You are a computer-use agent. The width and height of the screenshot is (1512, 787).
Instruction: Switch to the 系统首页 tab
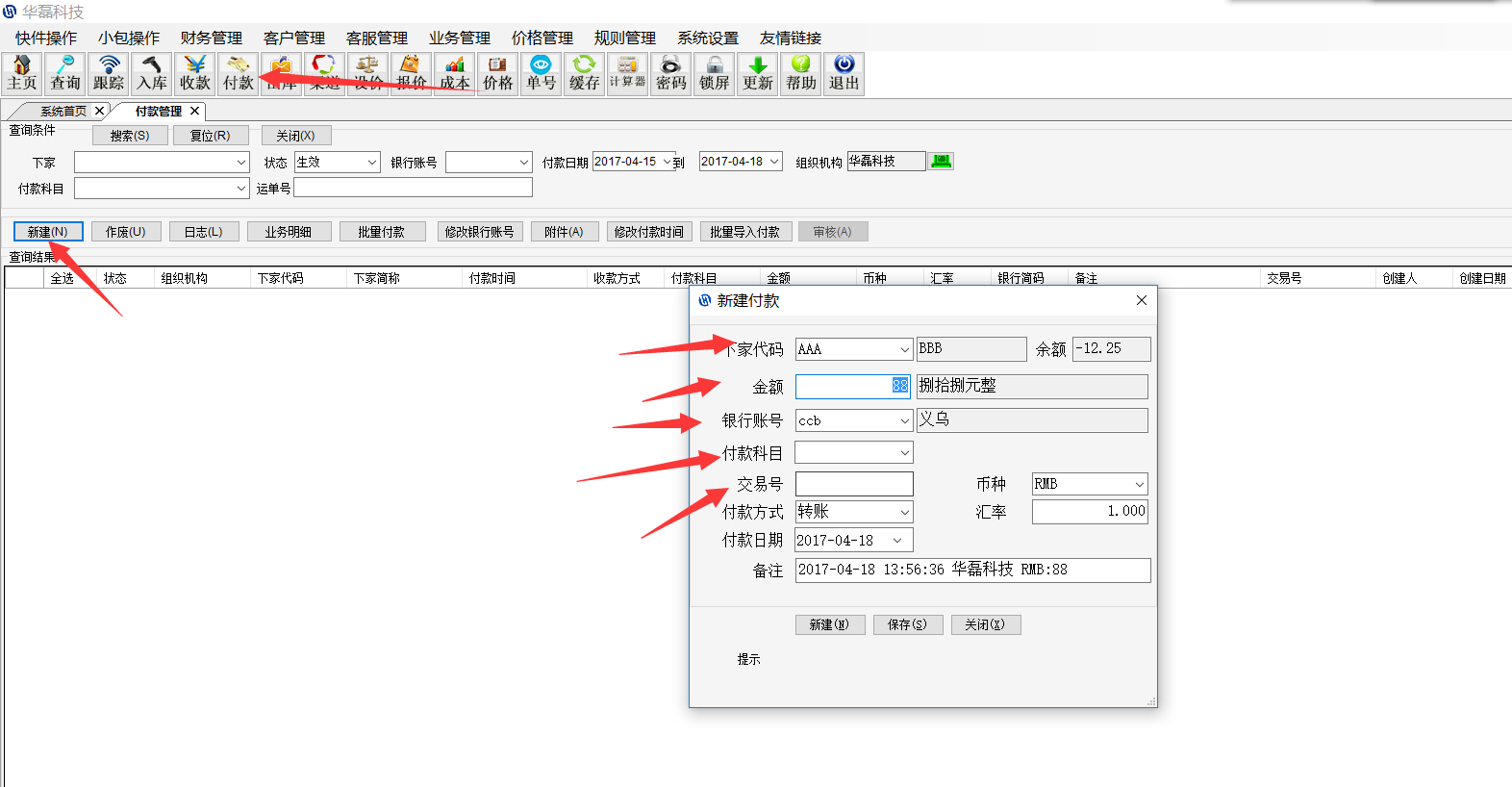pos(63,111)
